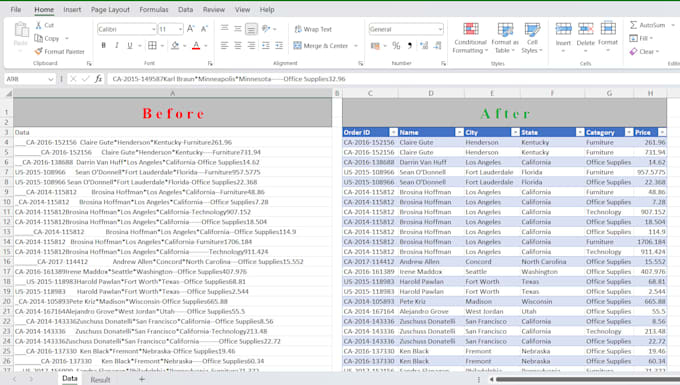
Task: Open State column filter dropdown
Action: (579, 132)
